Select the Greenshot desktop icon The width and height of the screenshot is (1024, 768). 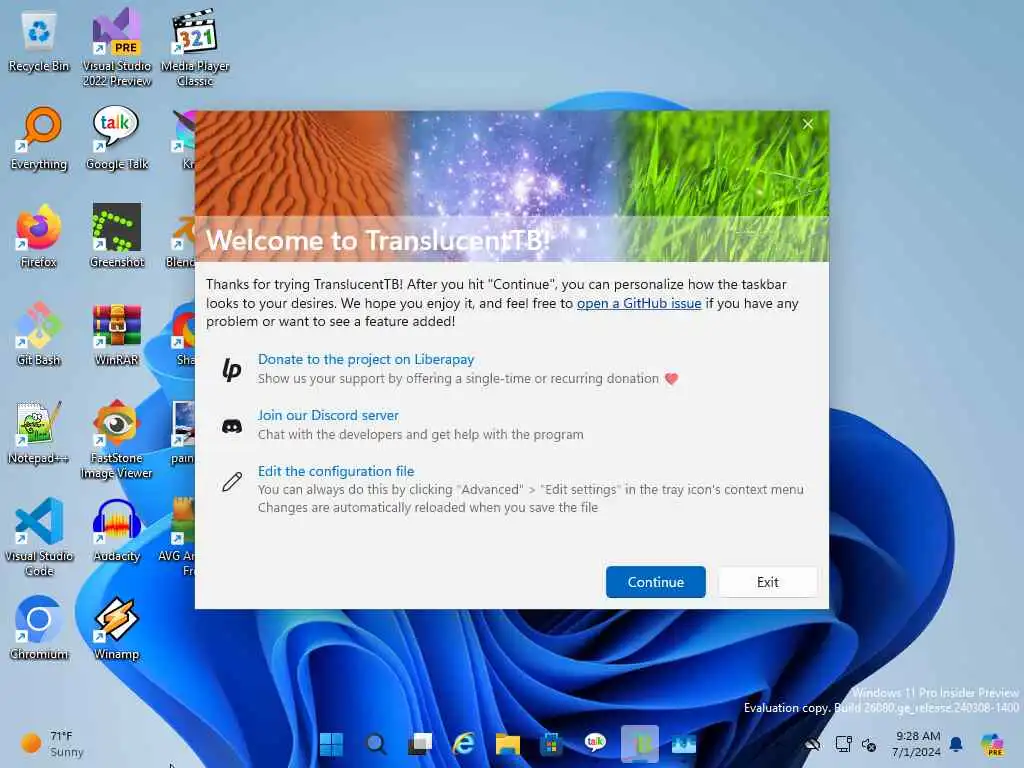tap(117, 236)
